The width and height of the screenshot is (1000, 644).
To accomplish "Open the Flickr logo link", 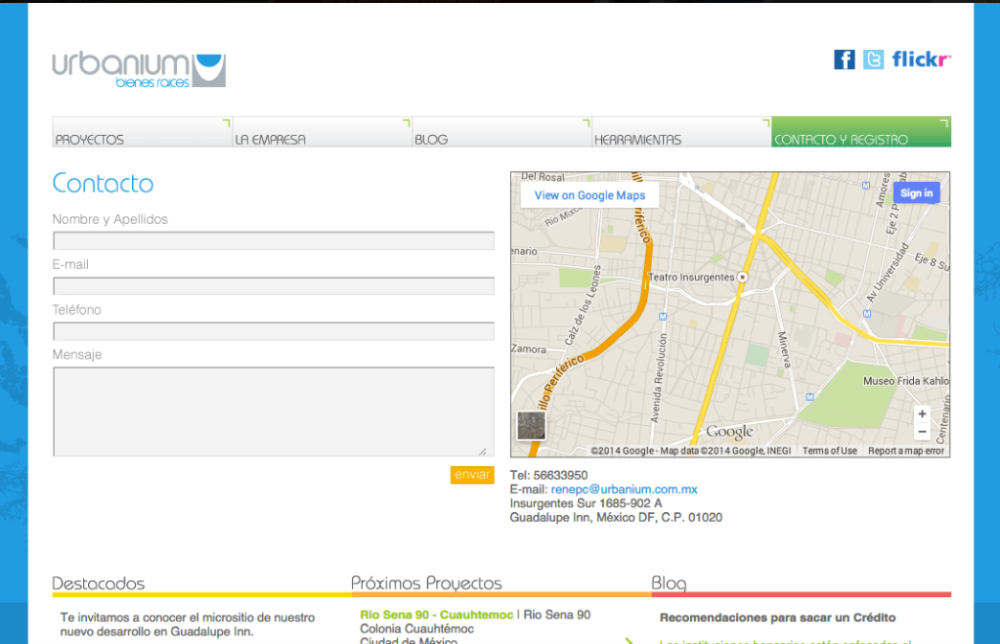I will pyautogui.click(x=921, y=59).
